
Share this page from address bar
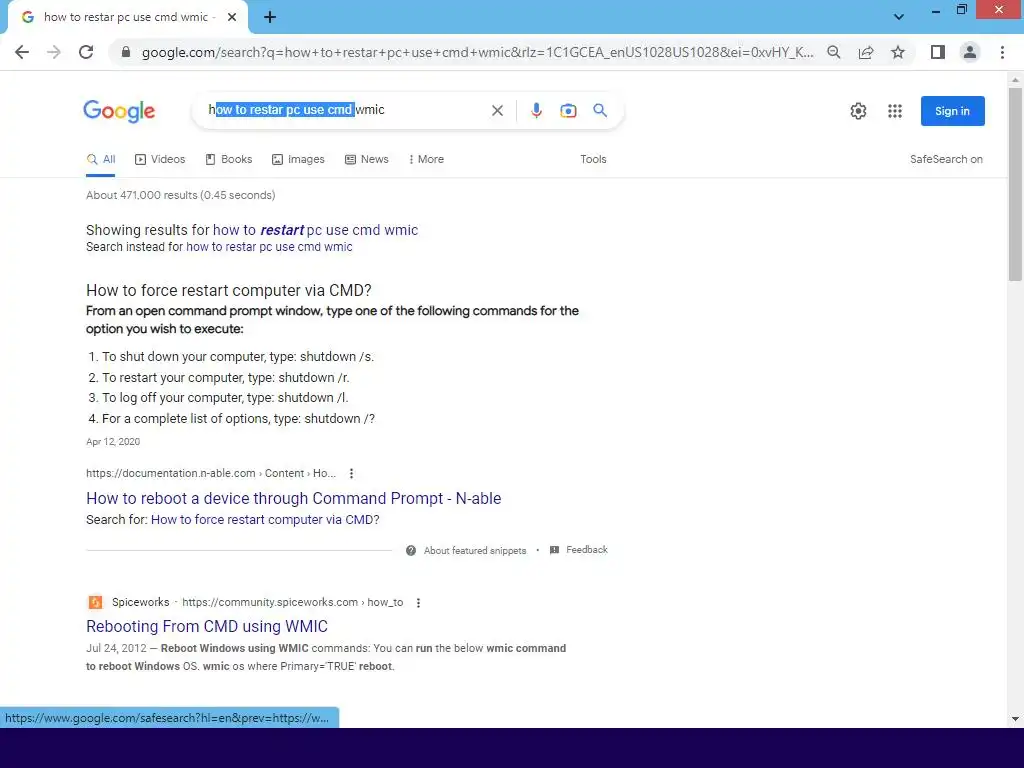point(866,52)
